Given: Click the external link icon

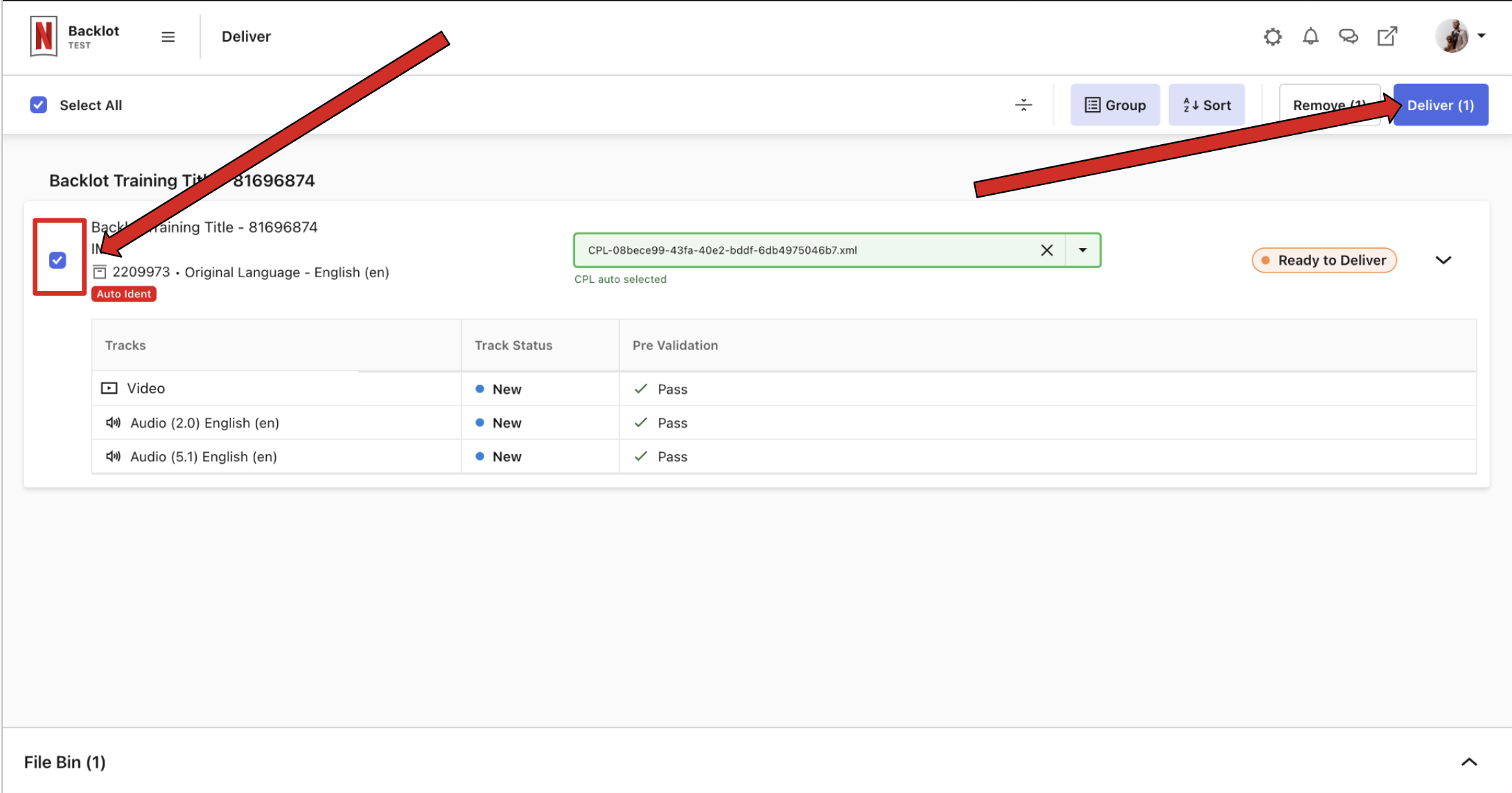Looking at the screenshot, I should click(x=1388, y=36).
